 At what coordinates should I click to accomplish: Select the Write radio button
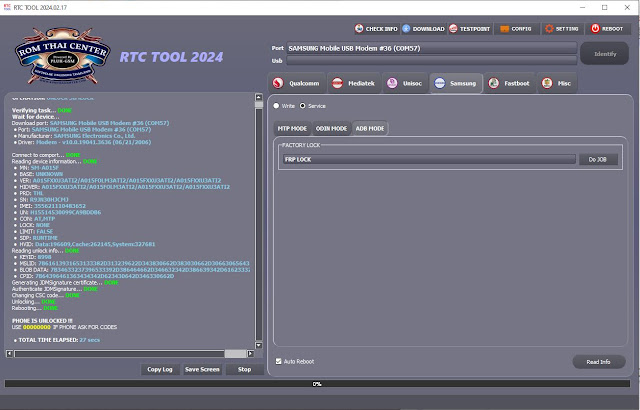click(276, 106)
